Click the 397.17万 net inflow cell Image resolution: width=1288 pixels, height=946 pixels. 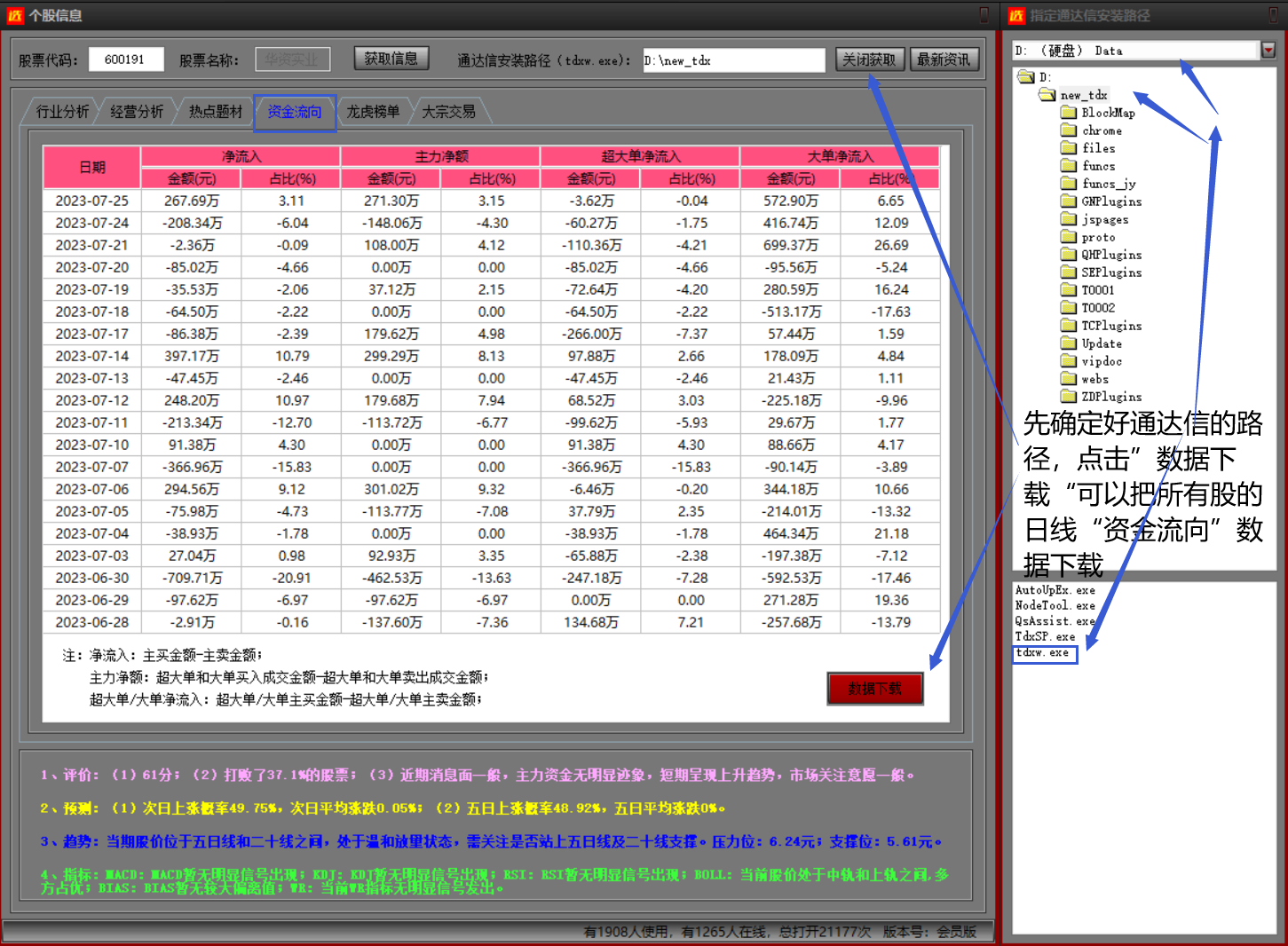(191, 356)
